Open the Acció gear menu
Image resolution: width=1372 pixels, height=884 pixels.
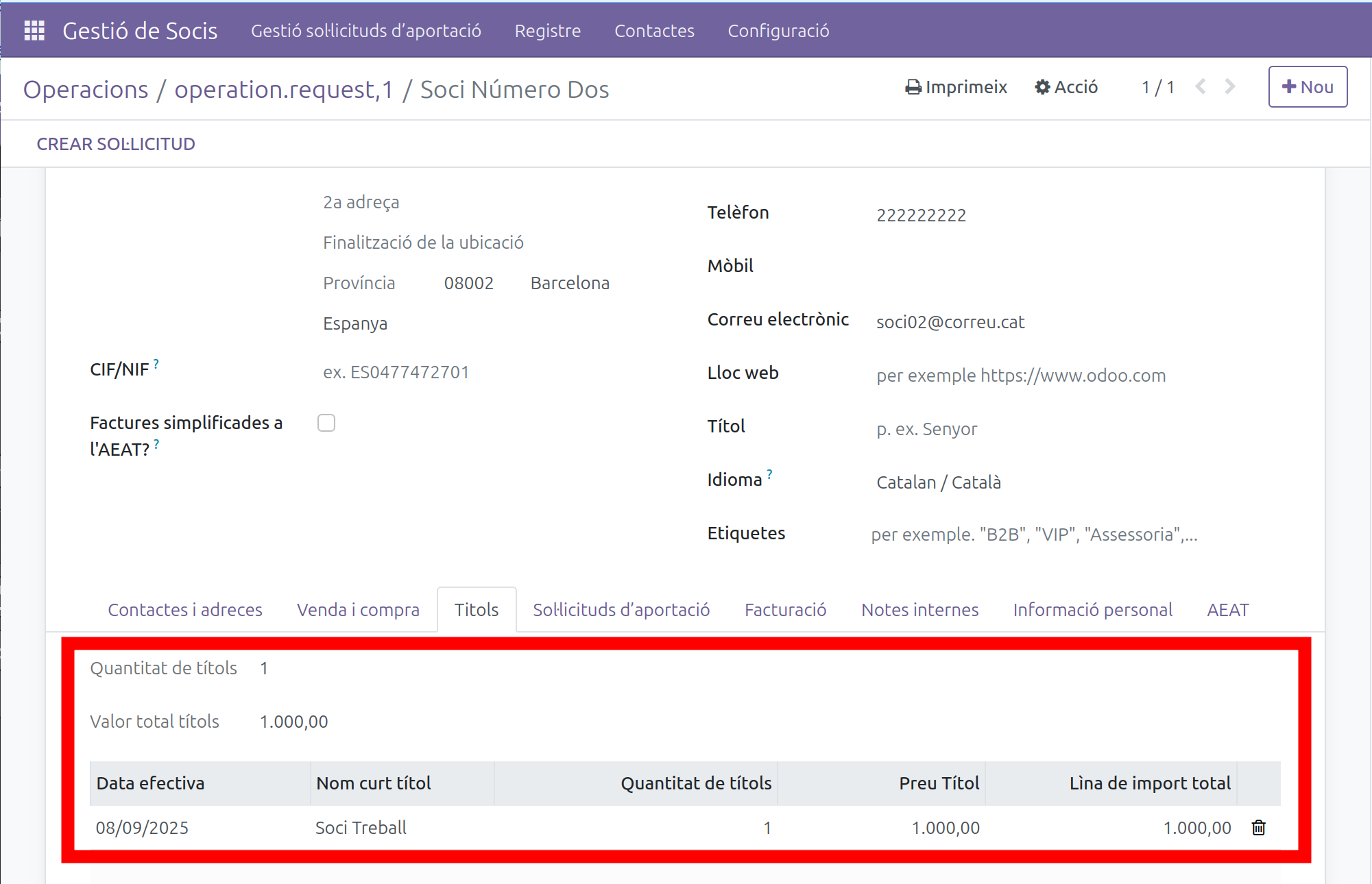click(1066, 87)
